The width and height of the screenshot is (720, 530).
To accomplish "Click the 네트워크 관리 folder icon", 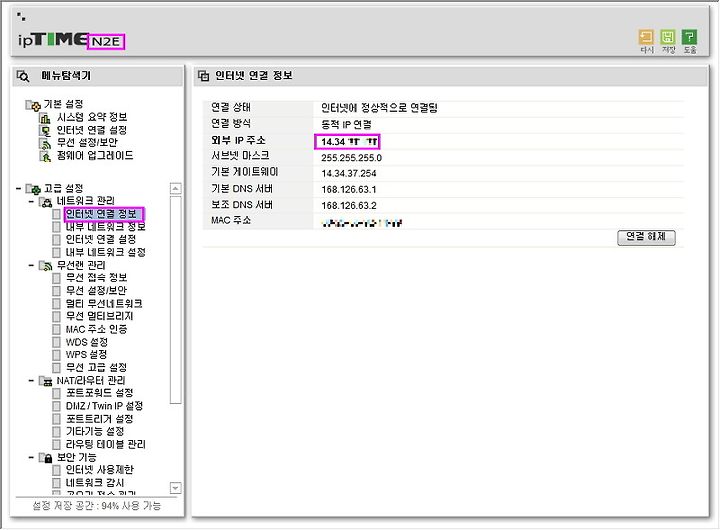I will pos(45,202).
